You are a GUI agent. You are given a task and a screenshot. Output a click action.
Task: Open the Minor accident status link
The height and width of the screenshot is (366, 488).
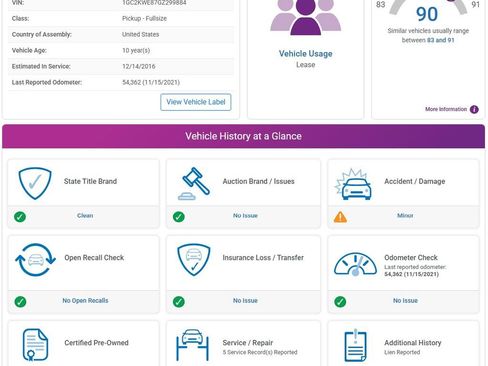tap(405, 216)
